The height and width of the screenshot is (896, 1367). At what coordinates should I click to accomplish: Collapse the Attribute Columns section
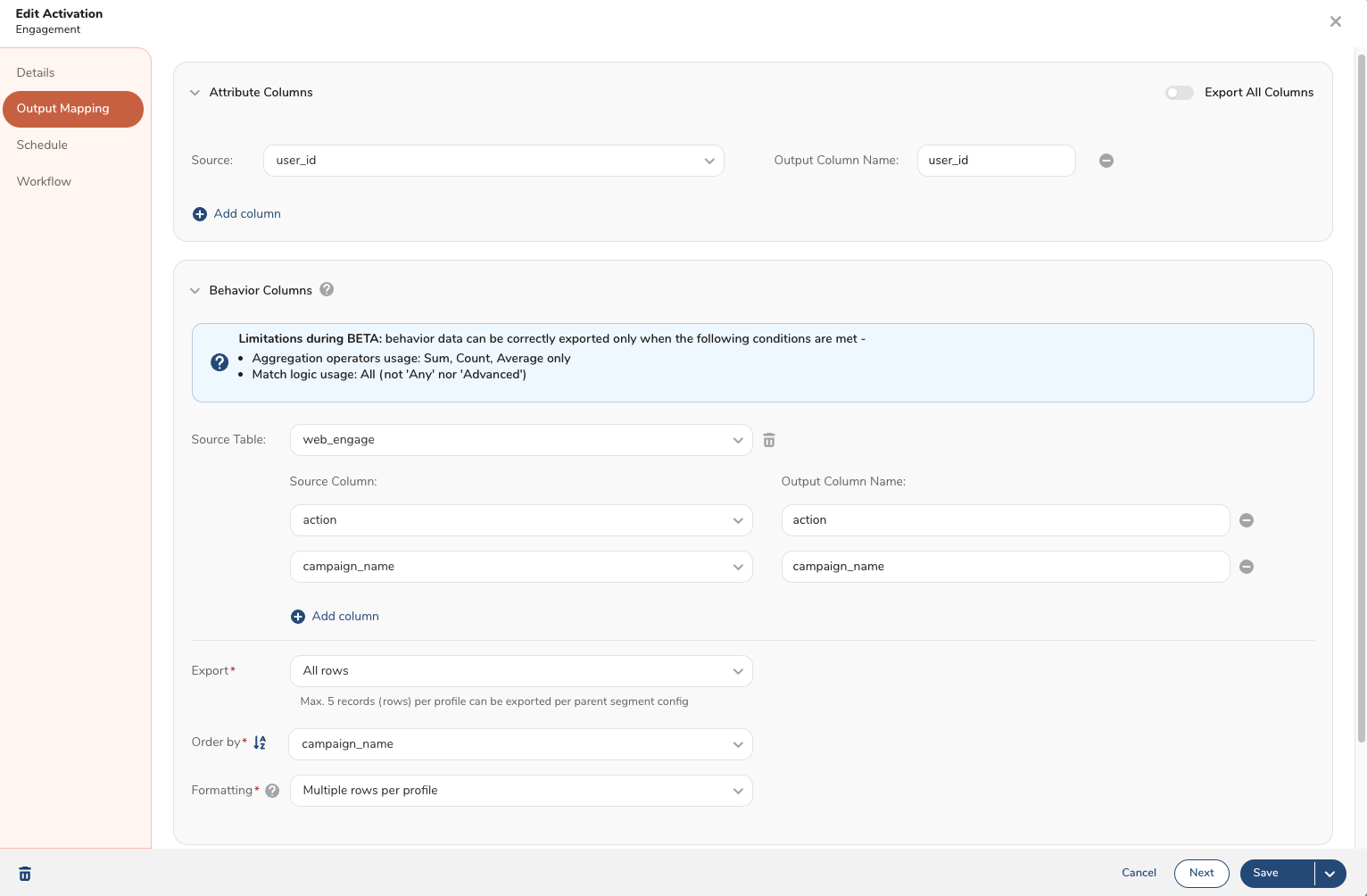click(195, 93)
